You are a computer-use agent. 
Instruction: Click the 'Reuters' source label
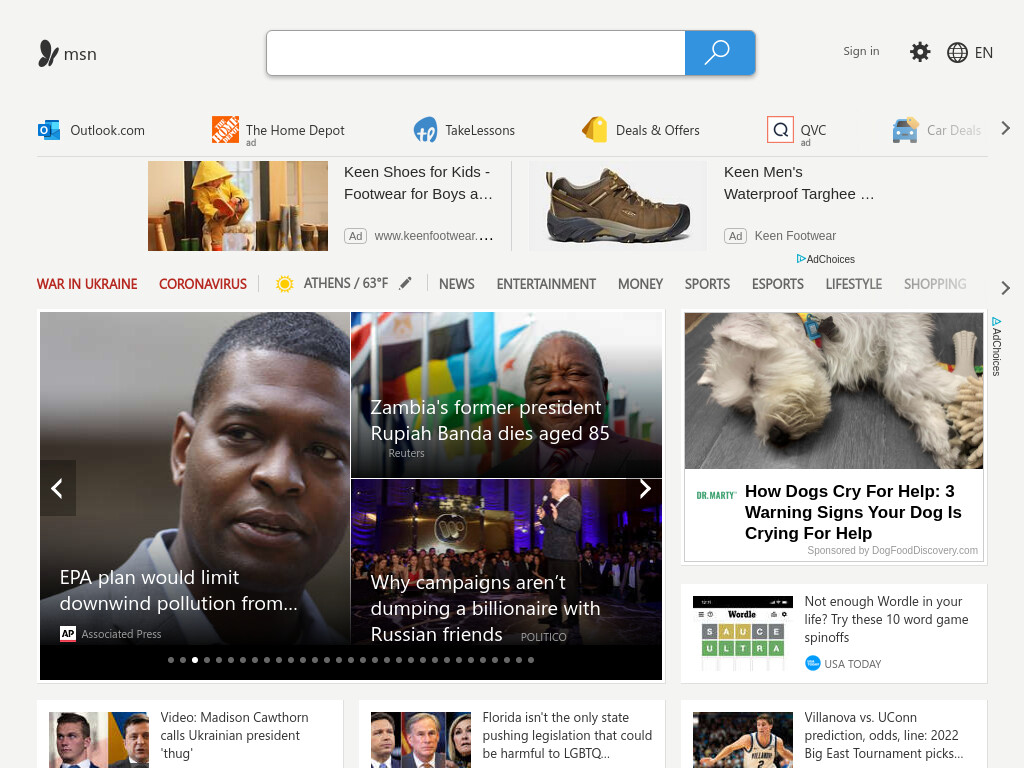coord(406,453)
